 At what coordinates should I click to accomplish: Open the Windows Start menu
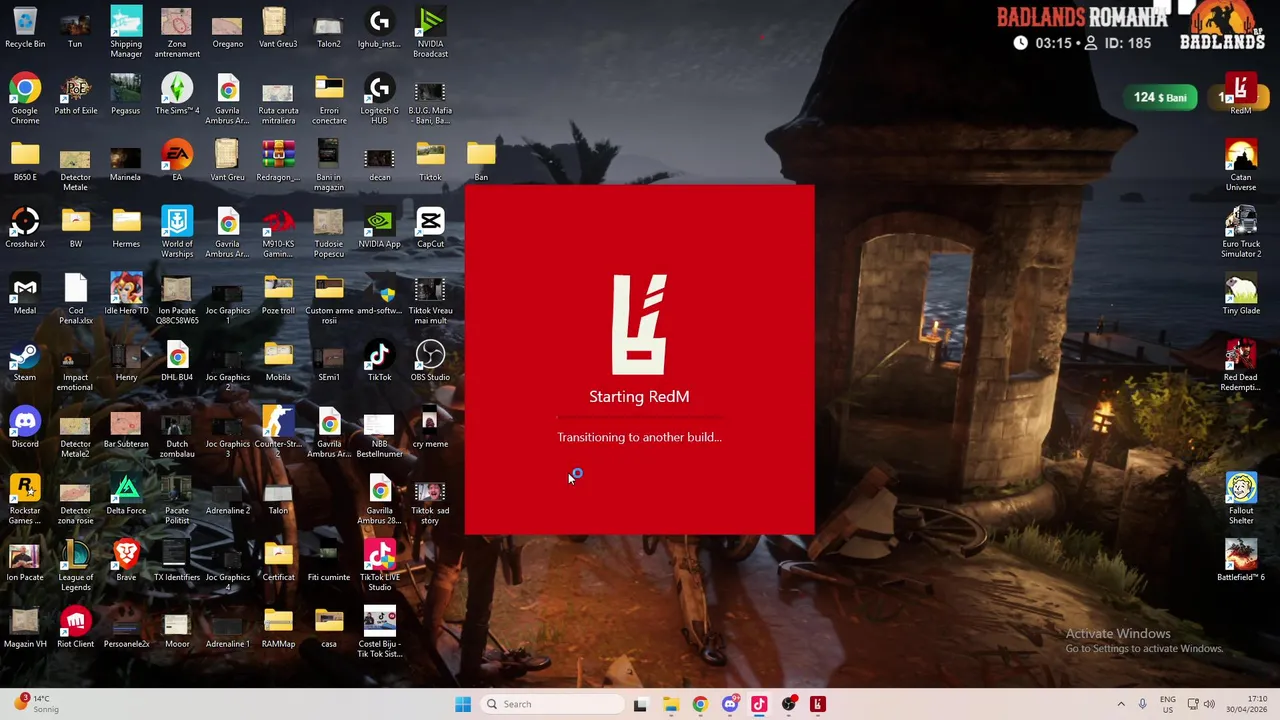click(x=463, y=704)
